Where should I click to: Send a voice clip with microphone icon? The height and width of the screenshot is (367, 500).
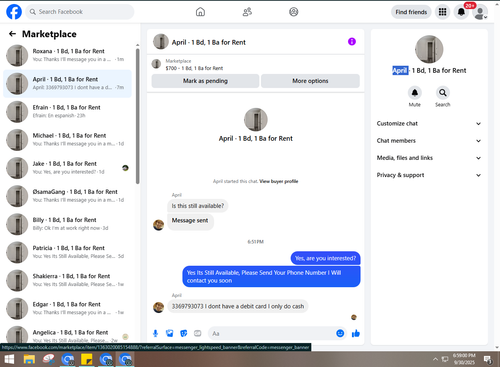155,333
